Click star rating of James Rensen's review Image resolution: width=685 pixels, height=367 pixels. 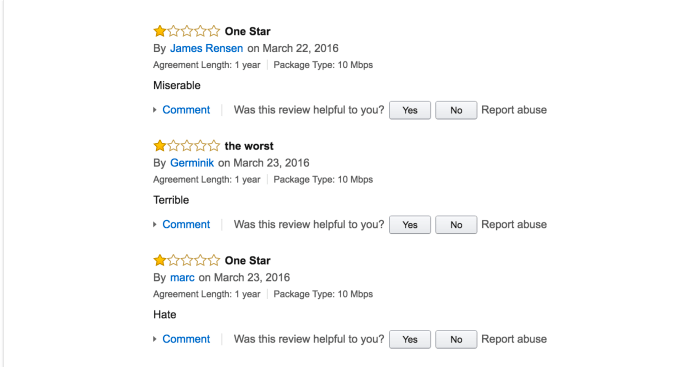click(x=187, y=31)
